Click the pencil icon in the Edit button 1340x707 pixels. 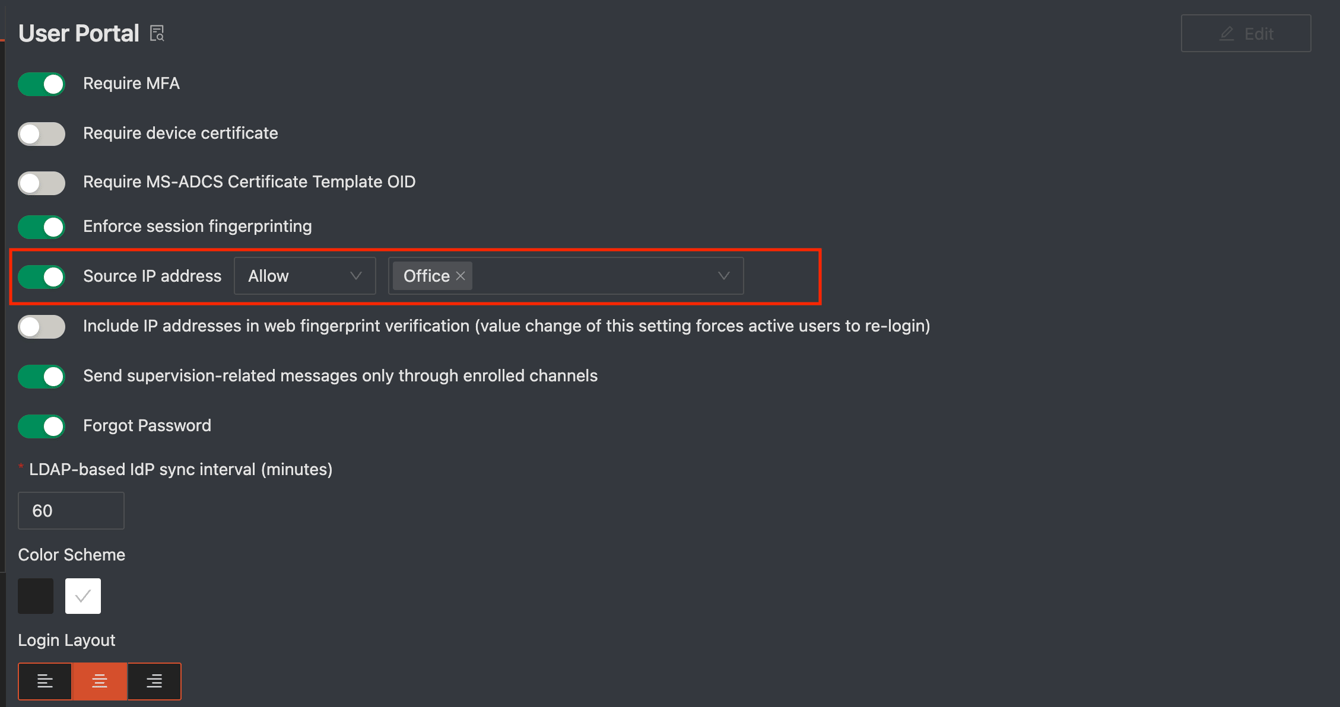(x=1227, y=34)
